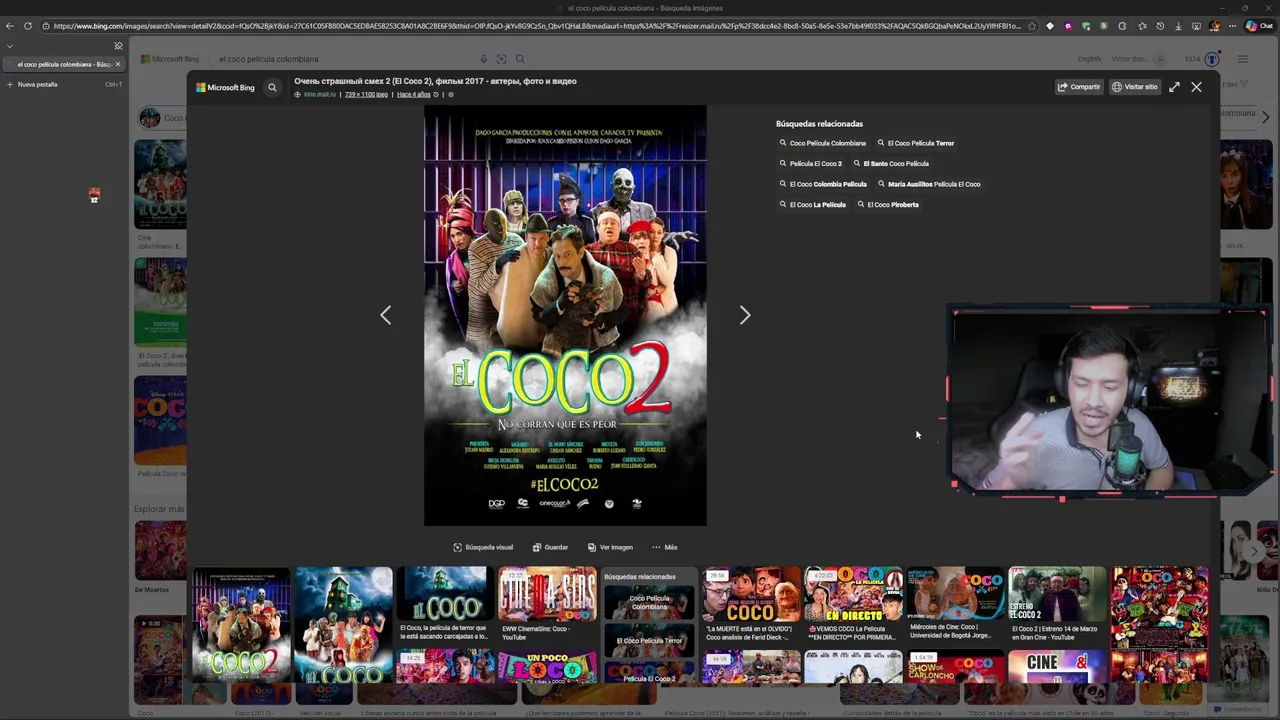Open Búsqueda visual for this image
Image resolution: width=1280 pixels, height=720 pixels.
click(483, 547)
